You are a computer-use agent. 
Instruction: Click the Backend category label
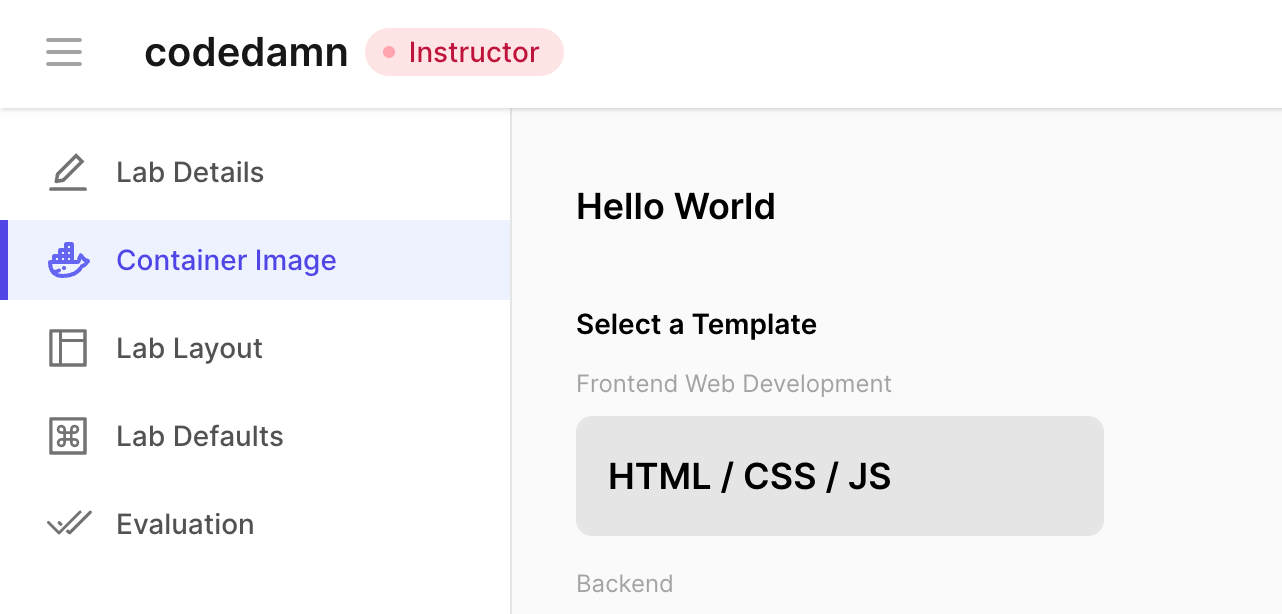[x=624, y=583]
